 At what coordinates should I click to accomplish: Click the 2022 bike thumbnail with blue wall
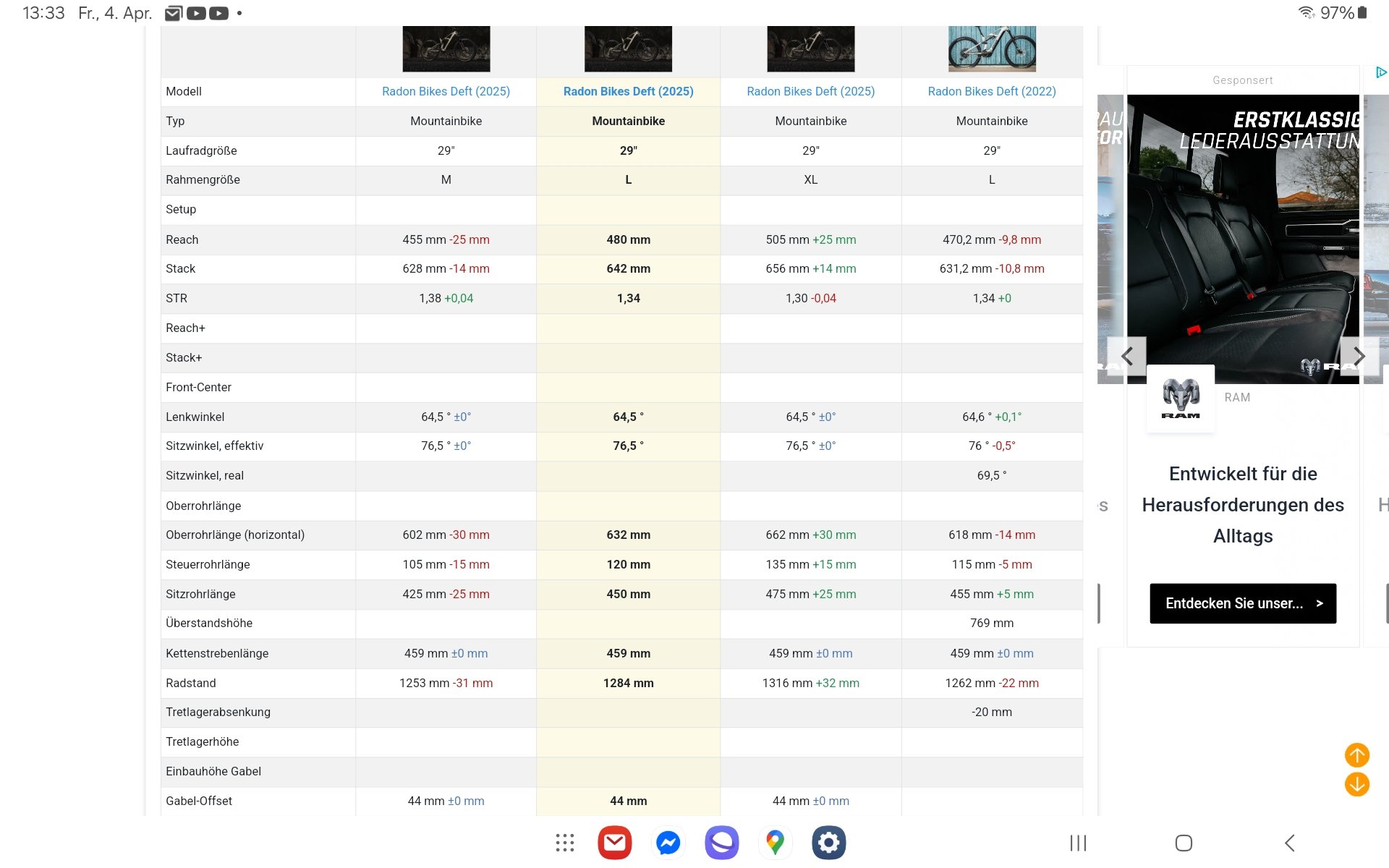point(992,48)
